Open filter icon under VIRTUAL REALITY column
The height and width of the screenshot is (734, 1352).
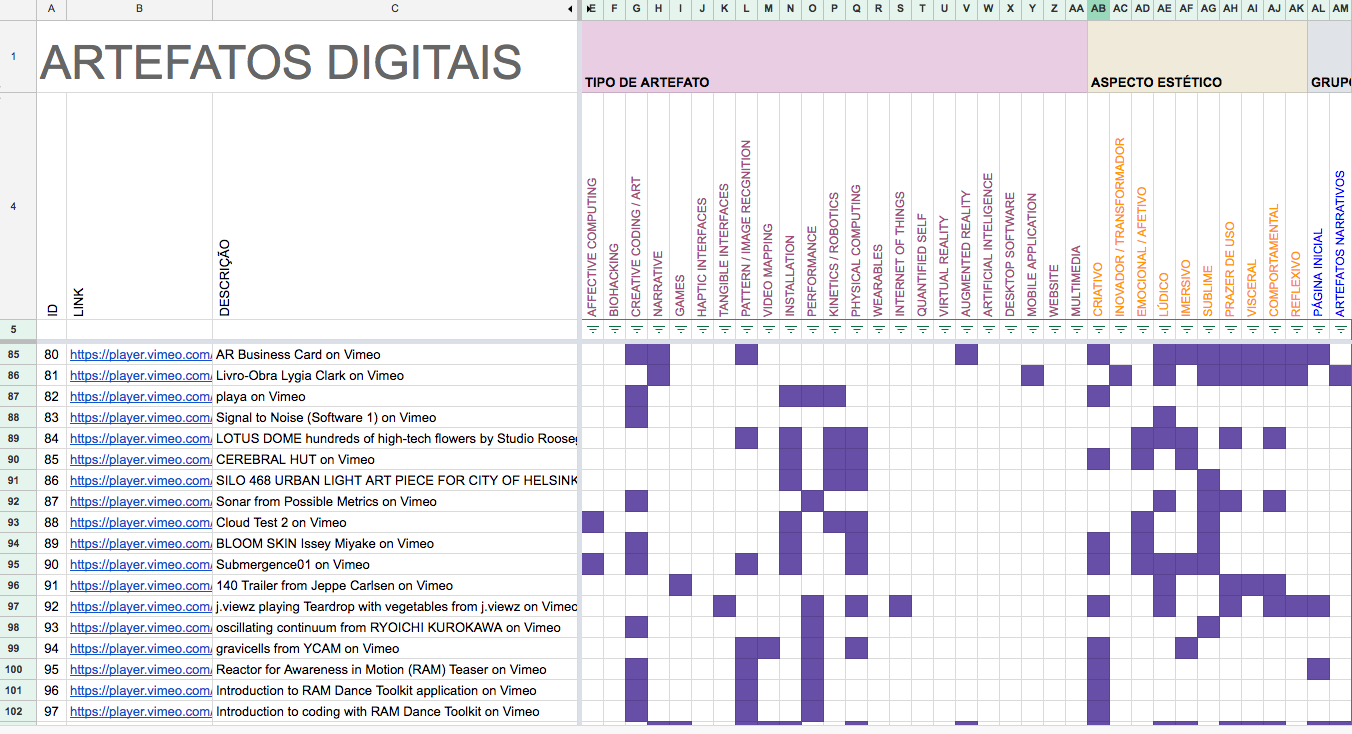[x=944, y=329]
